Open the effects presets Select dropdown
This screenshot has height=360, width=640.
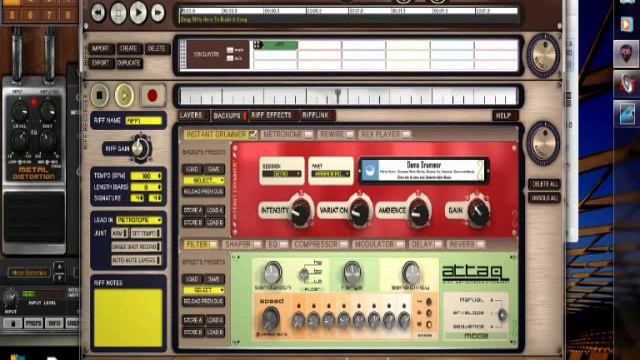coord(204,290)
